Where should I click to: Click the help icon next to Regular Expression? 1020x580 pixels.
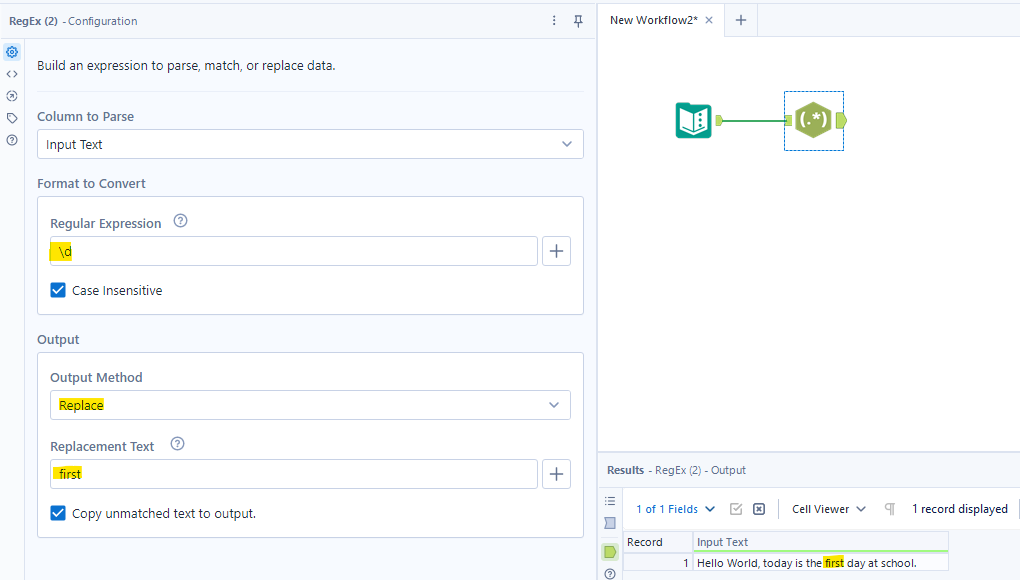pos(180,221)
